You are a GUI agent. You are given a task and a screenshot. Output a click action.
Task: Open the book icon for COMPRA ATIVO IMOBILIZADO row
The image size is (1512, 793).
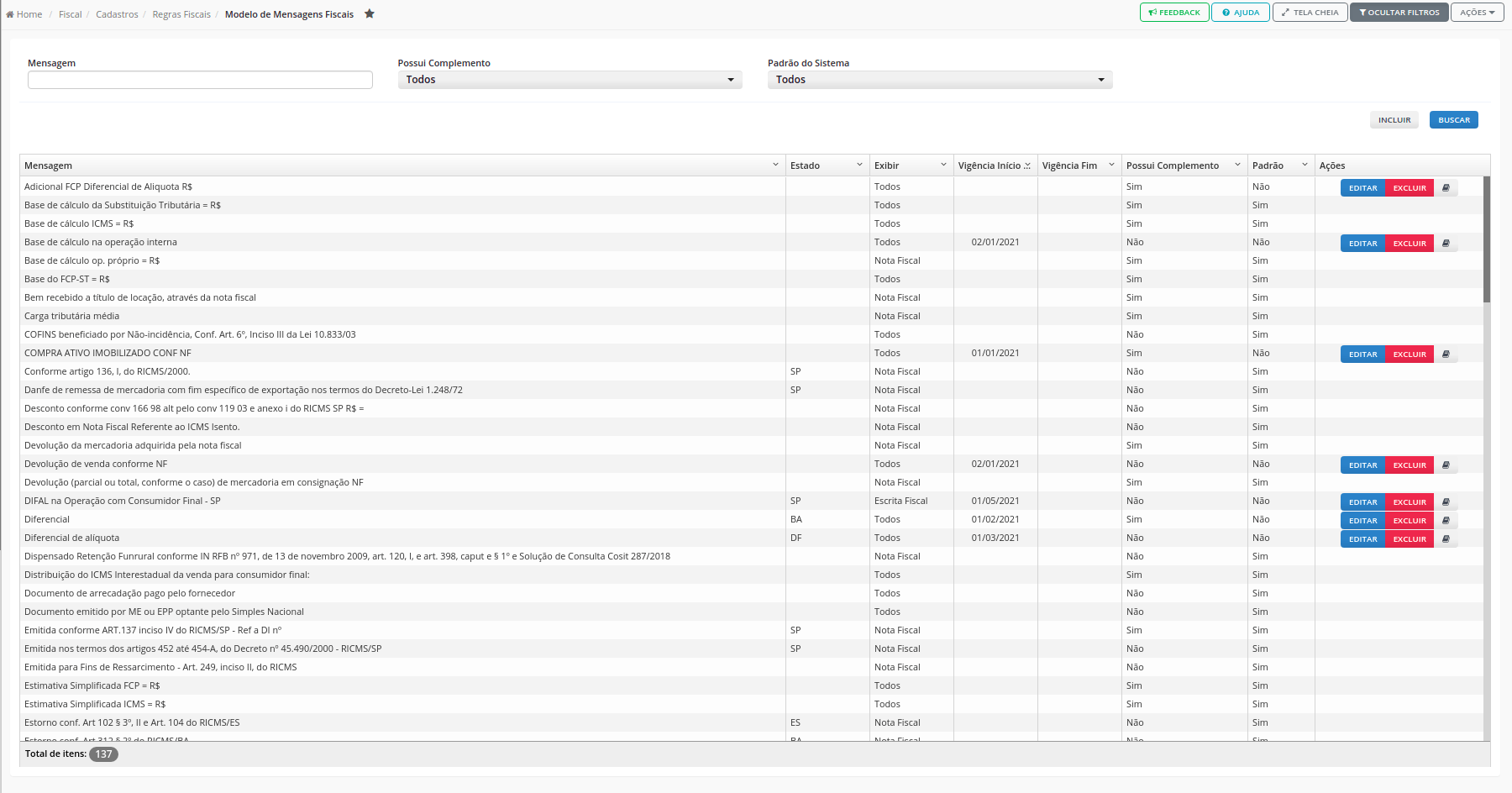1446,354
